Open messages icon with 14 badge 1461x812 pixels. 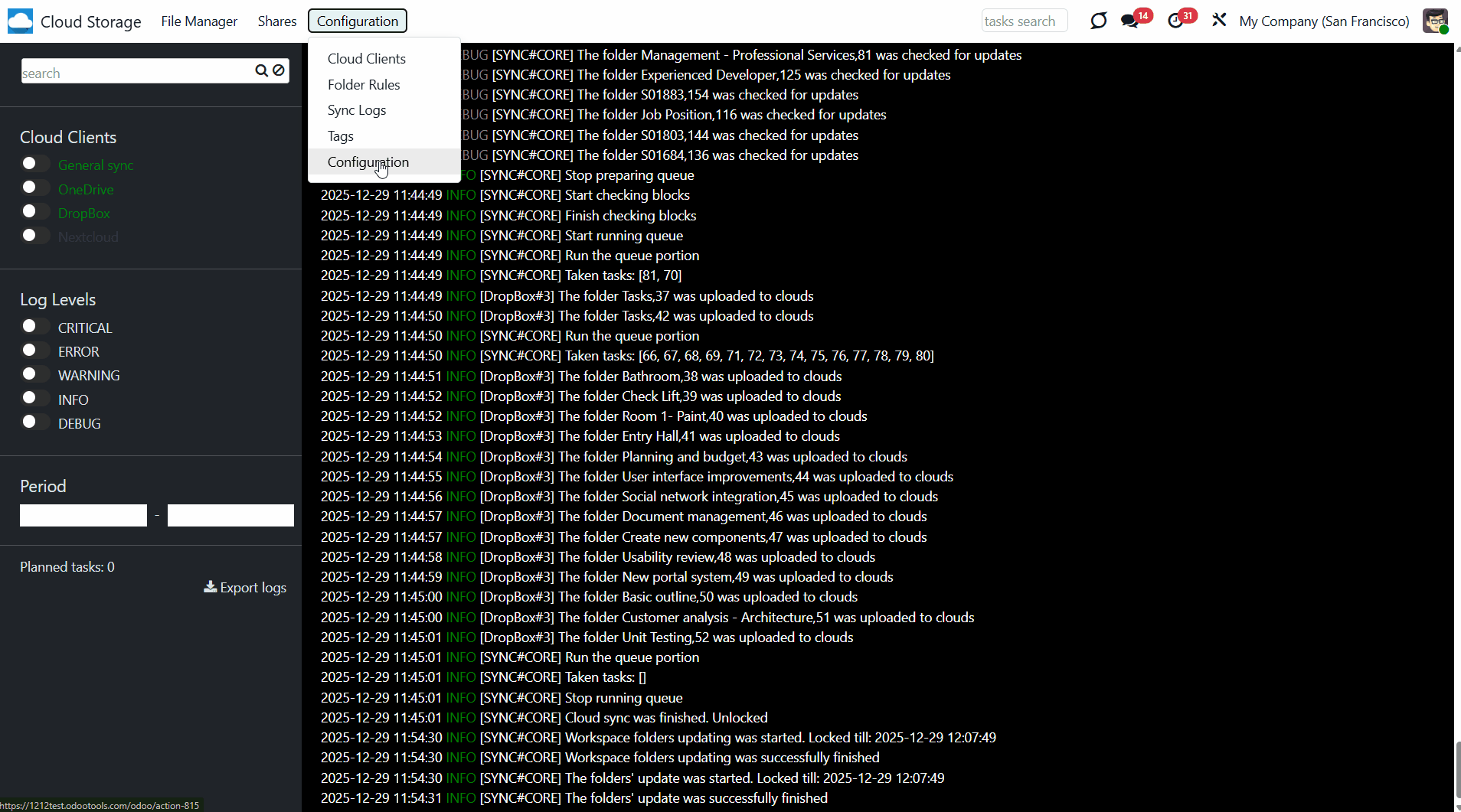tap(1130, 21)
